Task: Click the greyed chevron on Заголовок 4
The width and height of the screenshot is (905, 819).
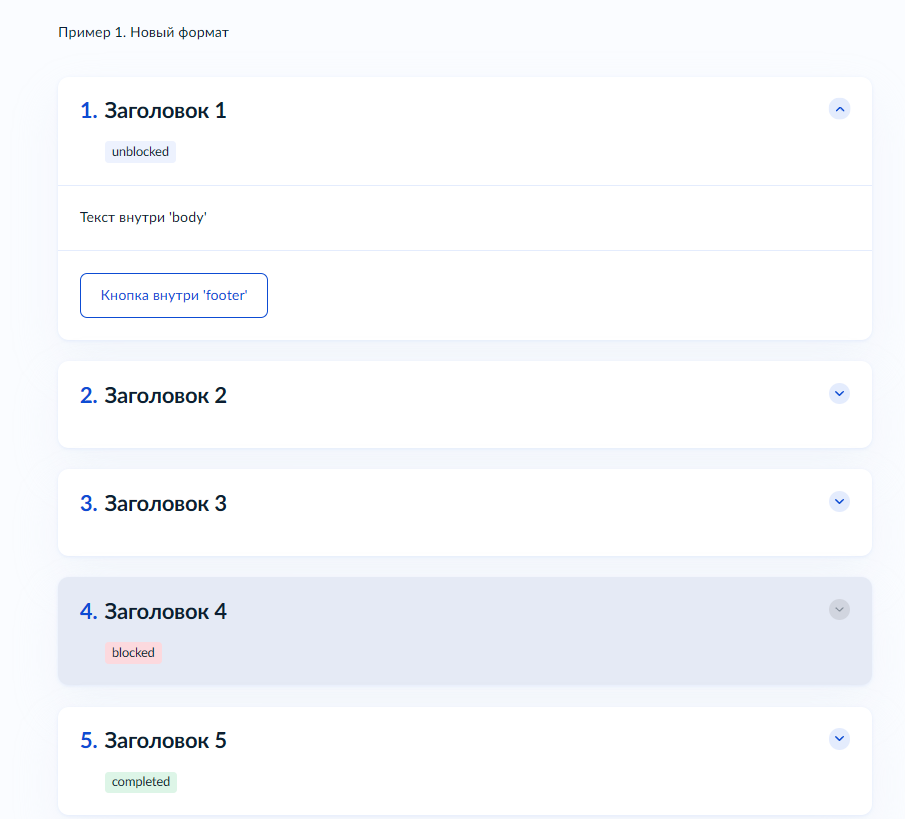Action: pyautogui.click(x=840, y=609)
